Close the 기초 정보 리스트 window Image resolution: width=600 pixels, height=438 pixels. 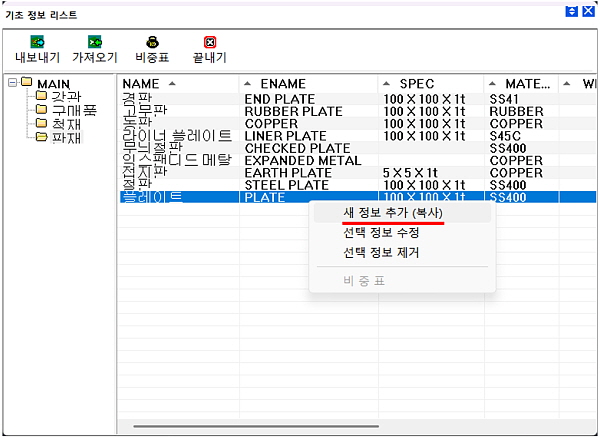(x=588, y=11)
